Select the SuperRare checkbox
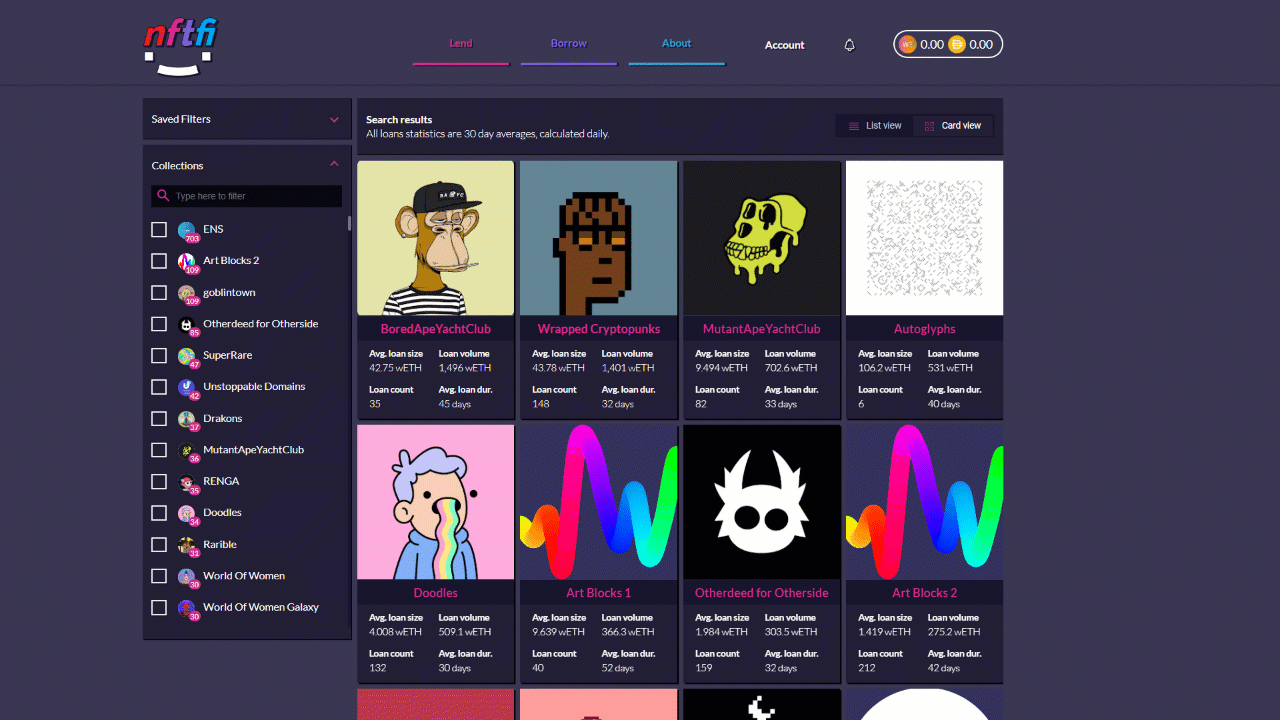Image resolution: width=1280 pixels, height=720 pixels. [x=159, y=356]
